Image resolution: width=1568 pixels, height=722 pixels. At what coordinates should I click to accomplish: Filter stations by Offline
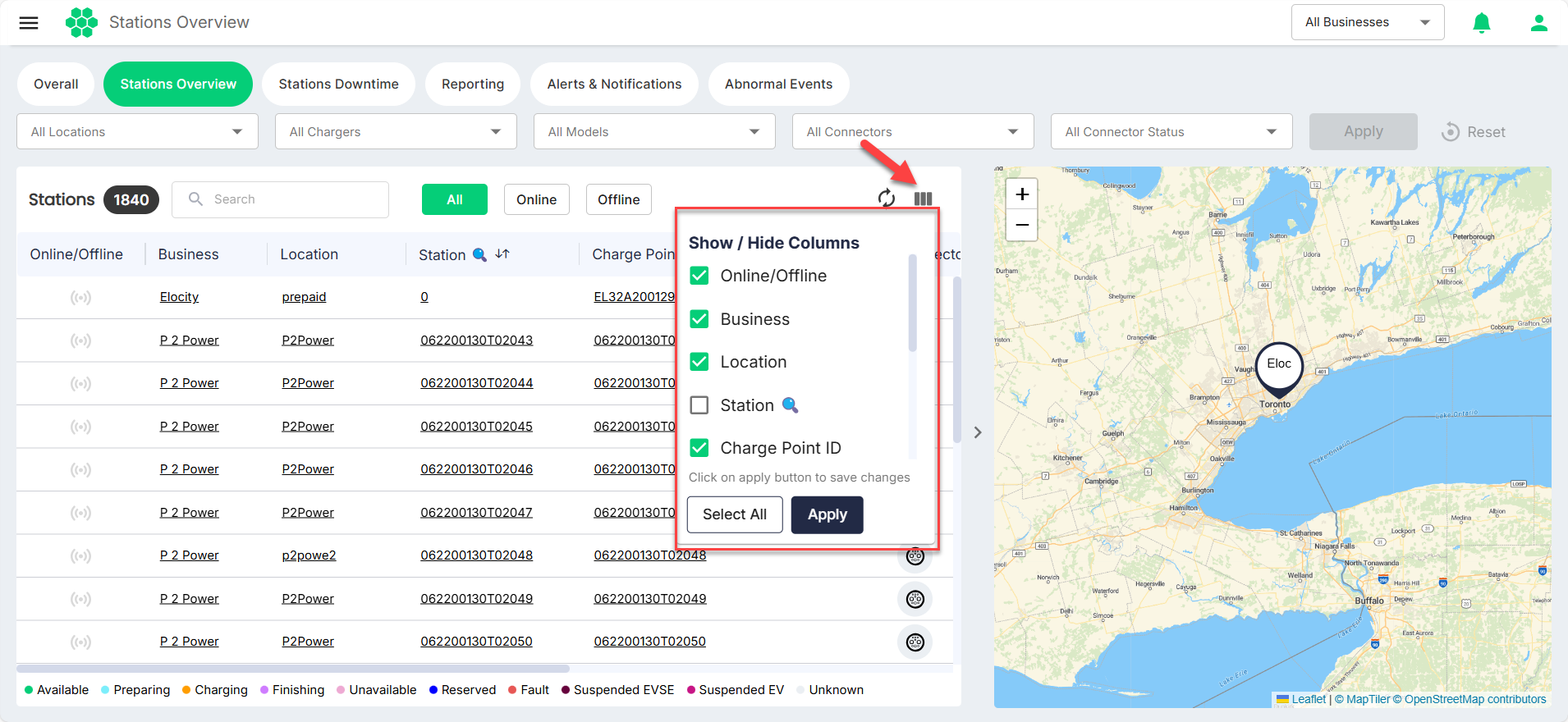618,199
